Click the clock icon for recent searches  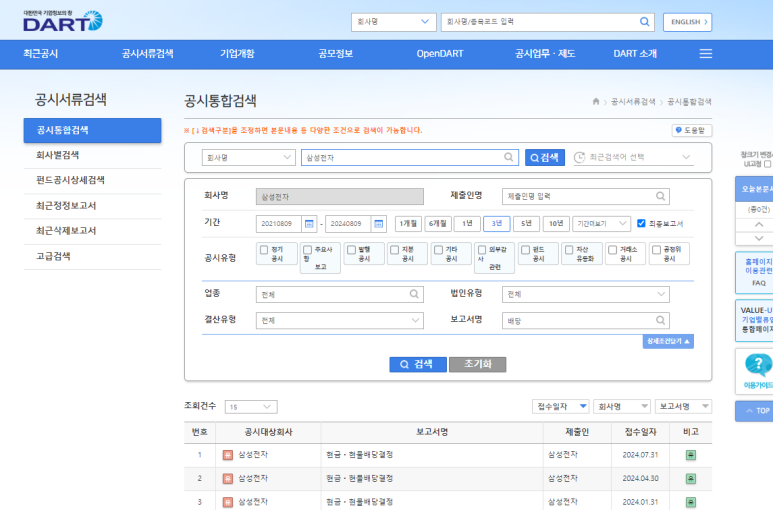[579, 157]
